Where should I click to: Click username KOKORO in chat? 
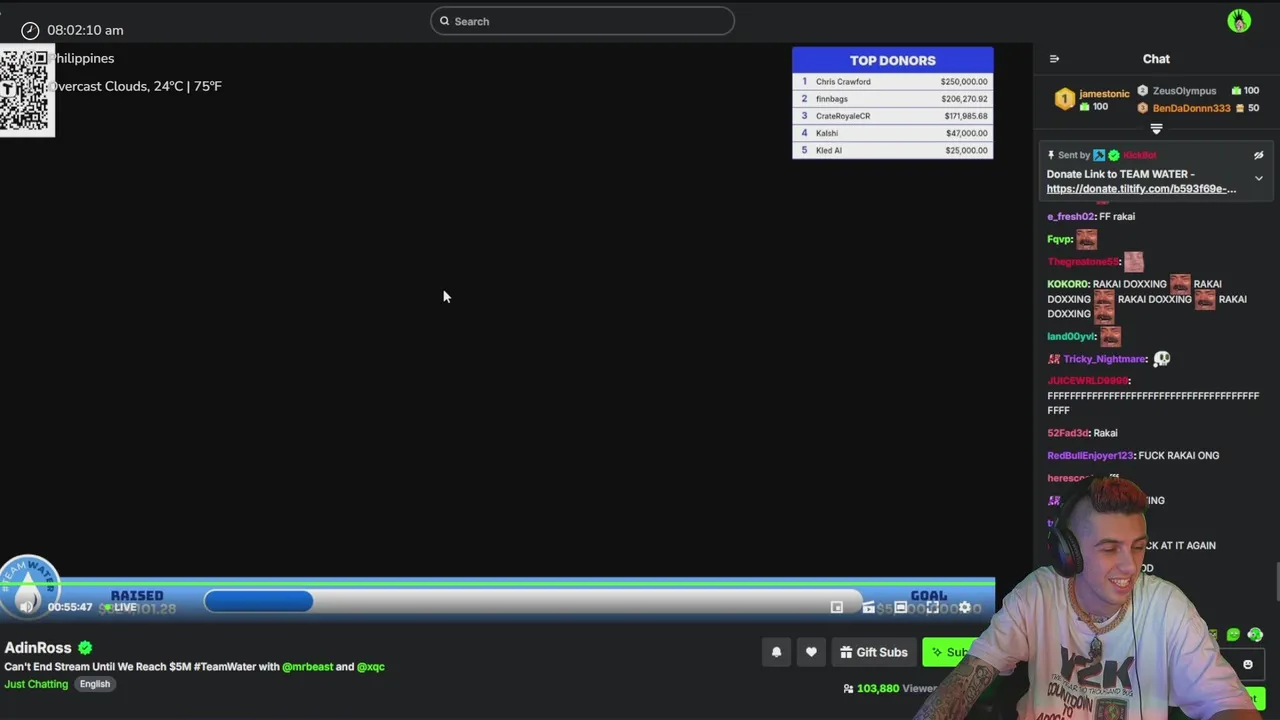pos(1067,284)
